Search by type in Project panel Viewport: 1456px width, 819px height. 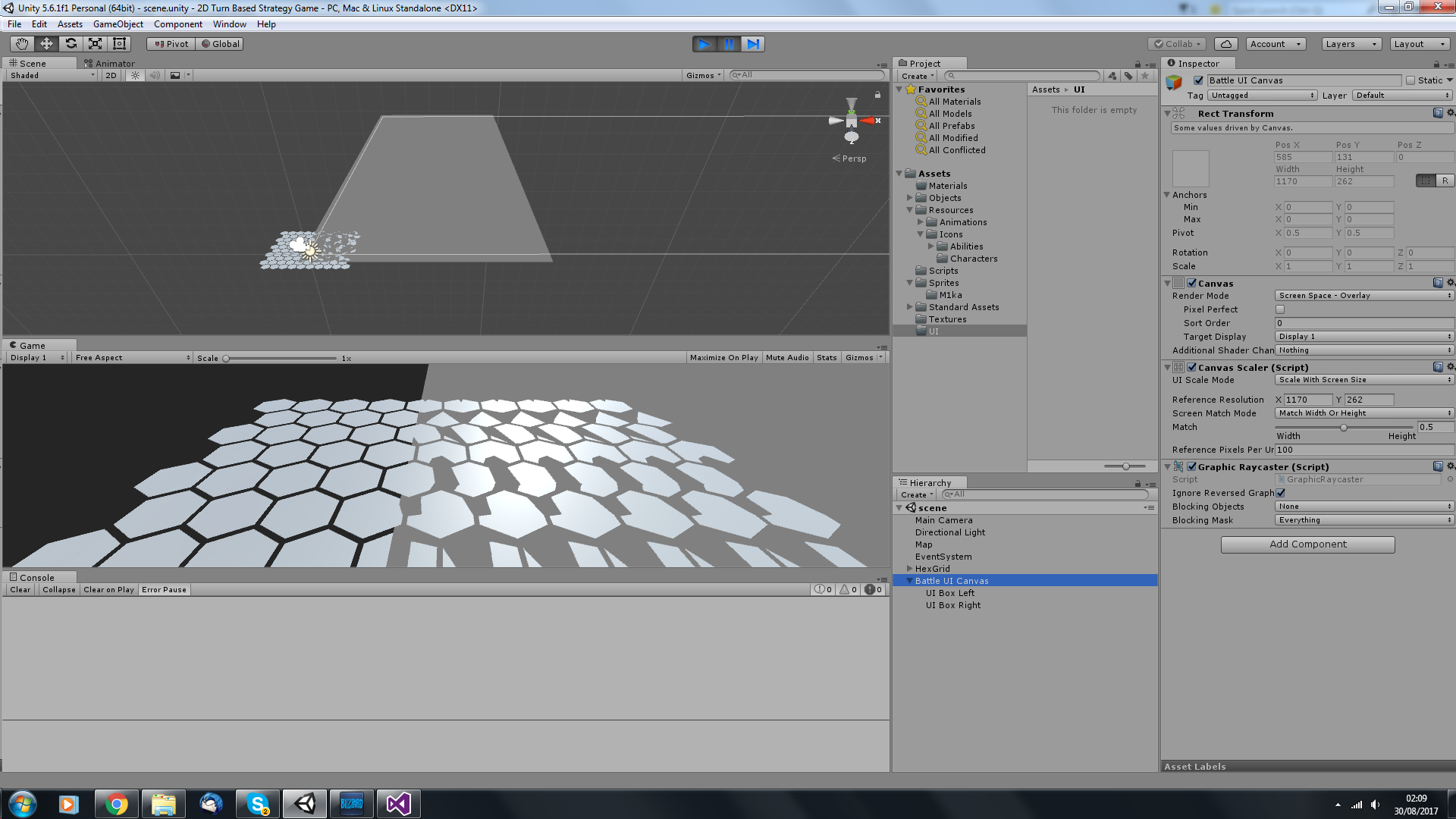pyautogui.click(x=1112, y=76)
